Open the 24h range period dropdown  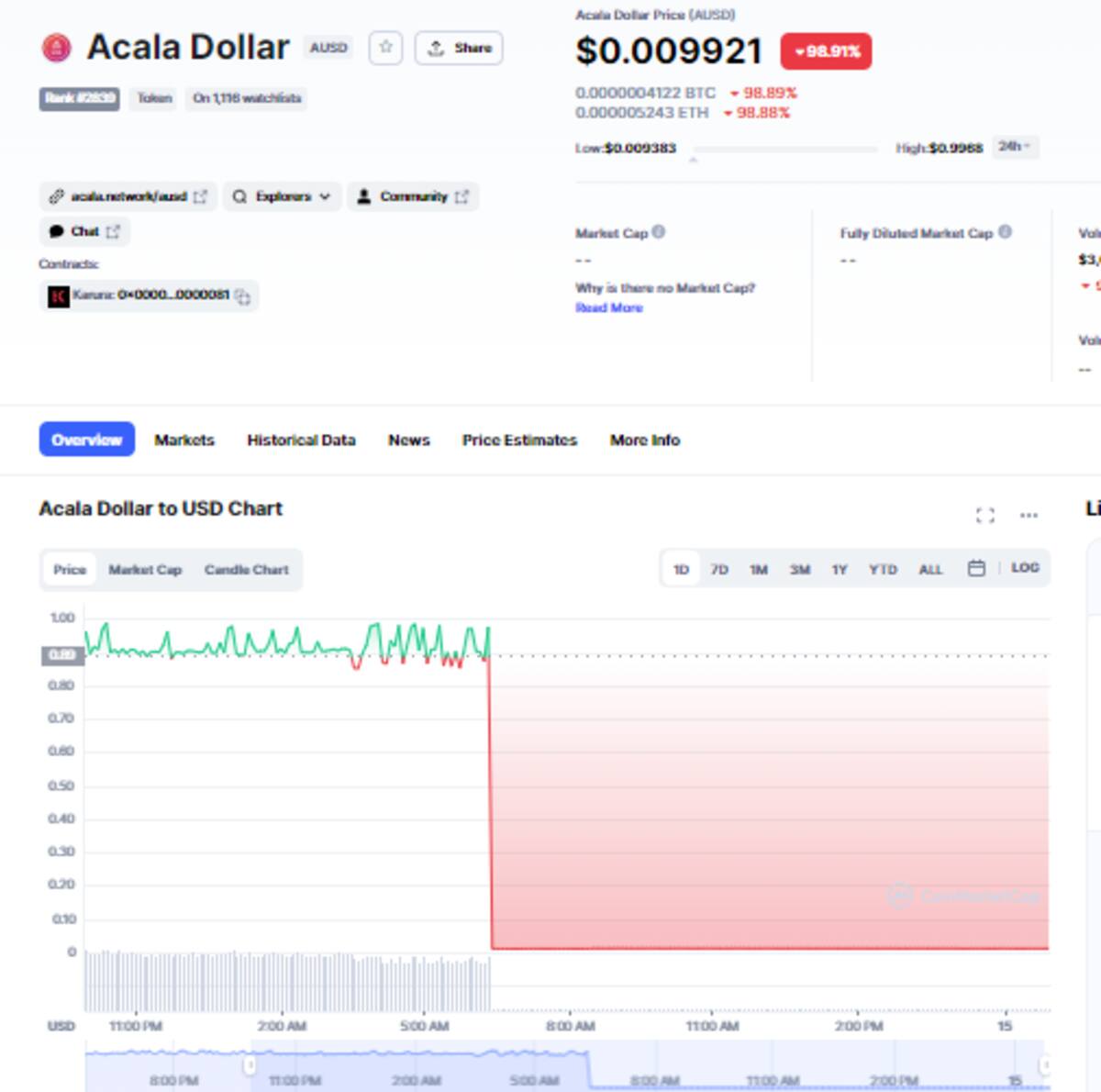click(1015, 147)
